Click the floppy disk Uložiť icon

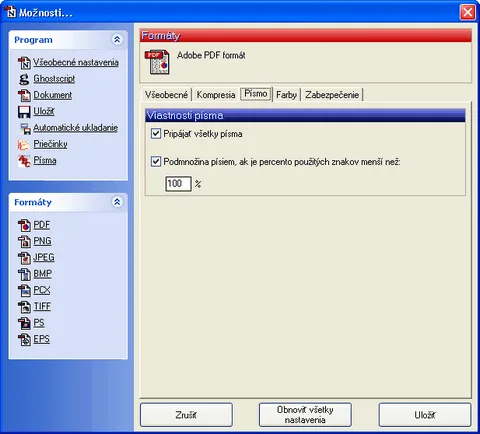click(x=24, y=112)
